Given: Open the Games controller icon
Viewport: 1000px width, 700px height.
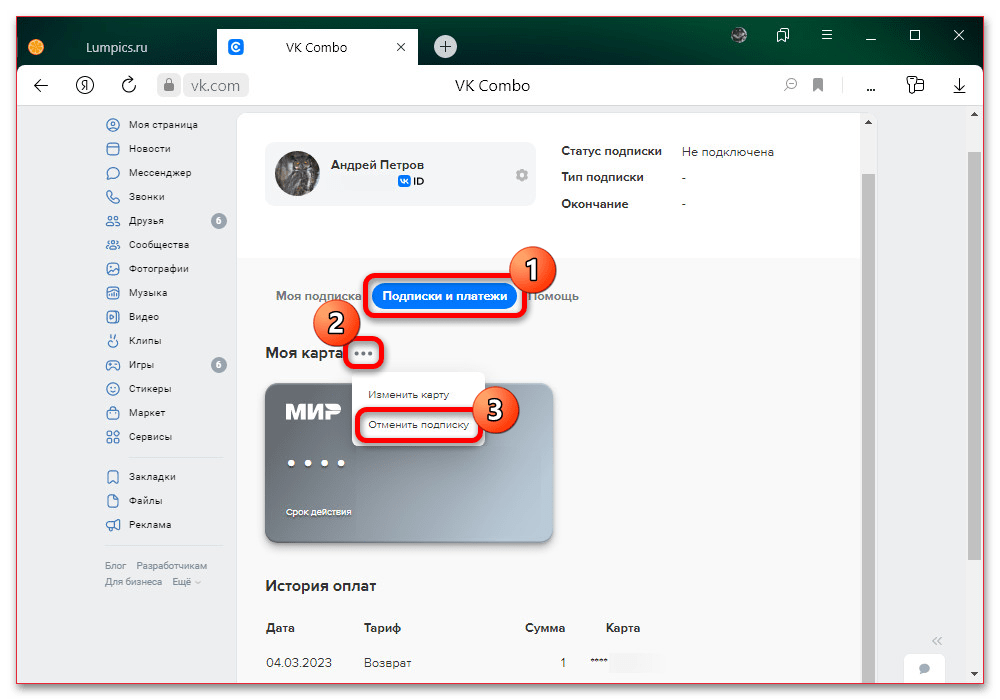Looking at the screenshot, I should click(113, 365).
